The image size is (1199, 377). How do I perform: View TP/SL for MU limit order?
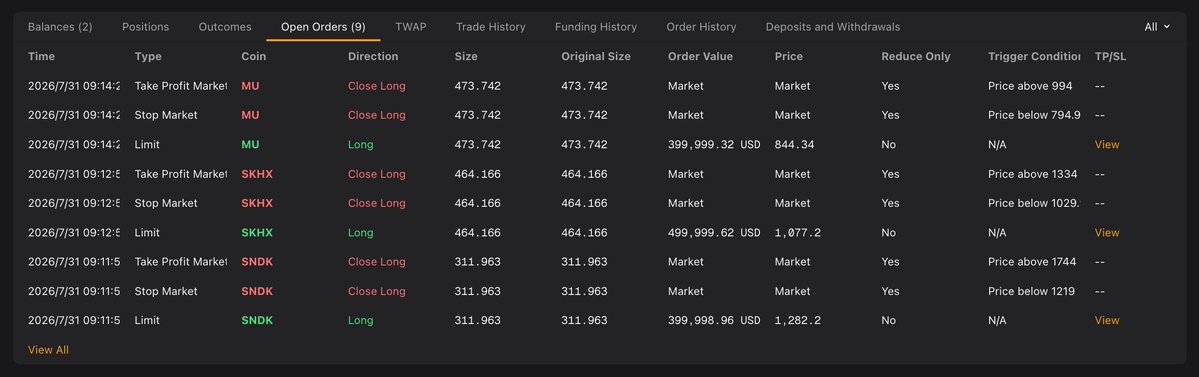click(x=1106, y=145)
